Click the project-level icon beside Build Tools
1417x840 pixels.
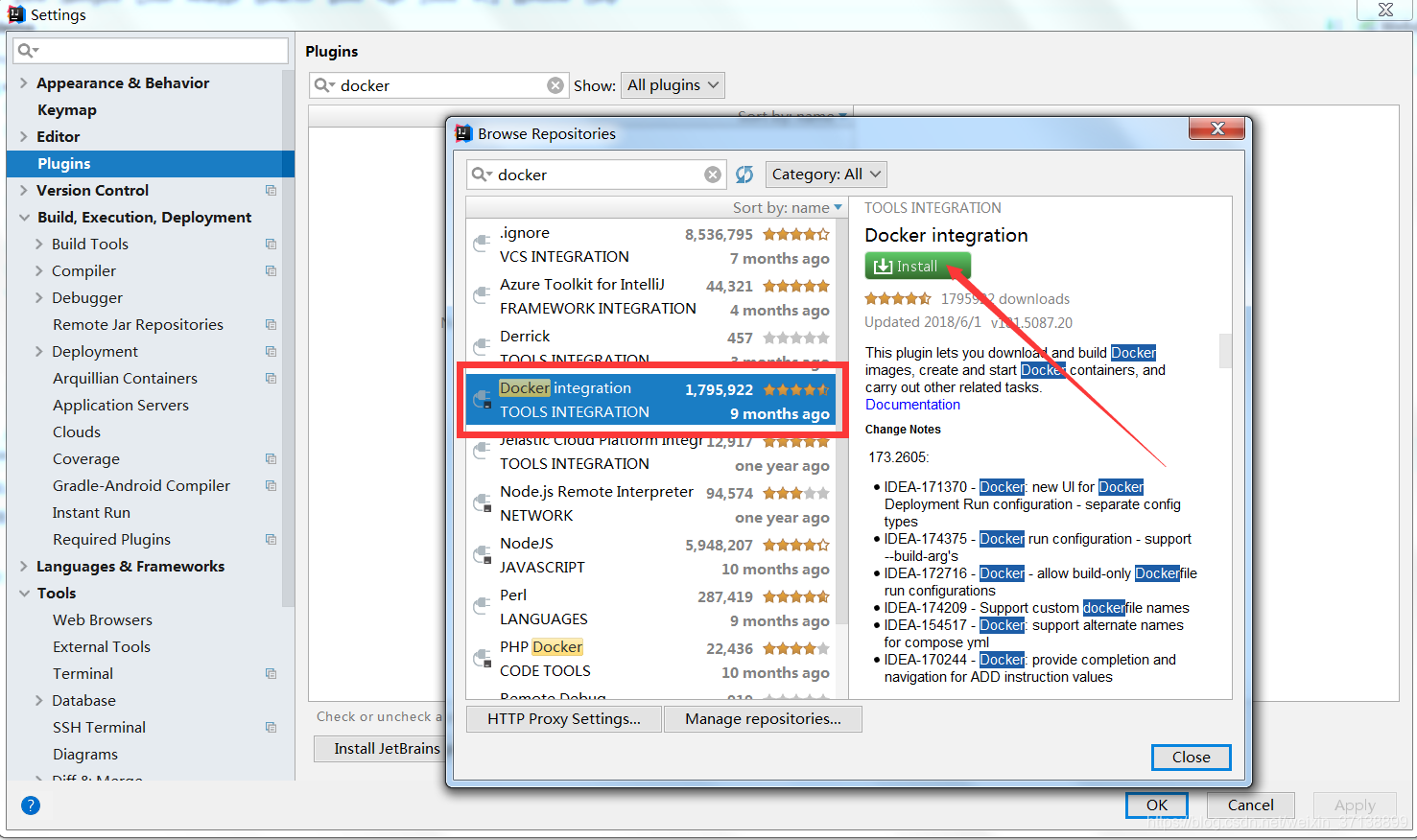(271, 244)
